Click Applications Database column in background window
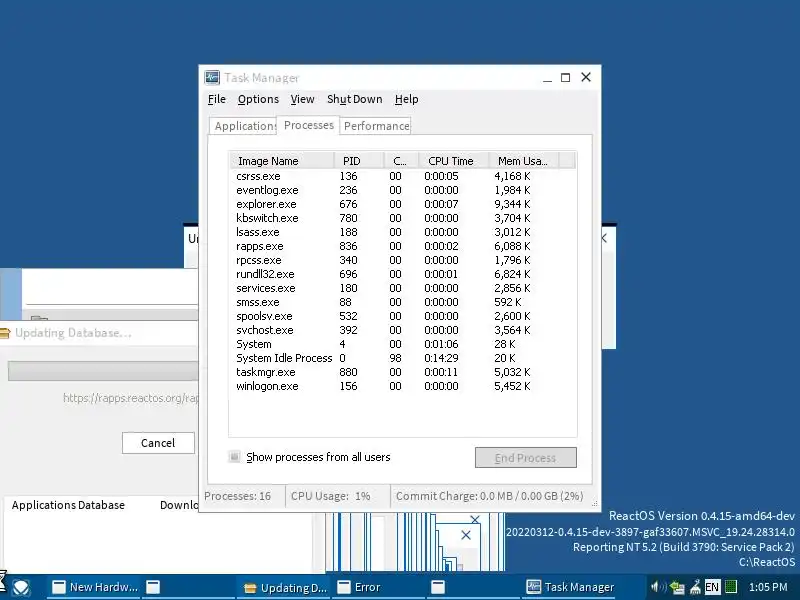This screenshot has width=800, height=600. (x=68, y=505)
